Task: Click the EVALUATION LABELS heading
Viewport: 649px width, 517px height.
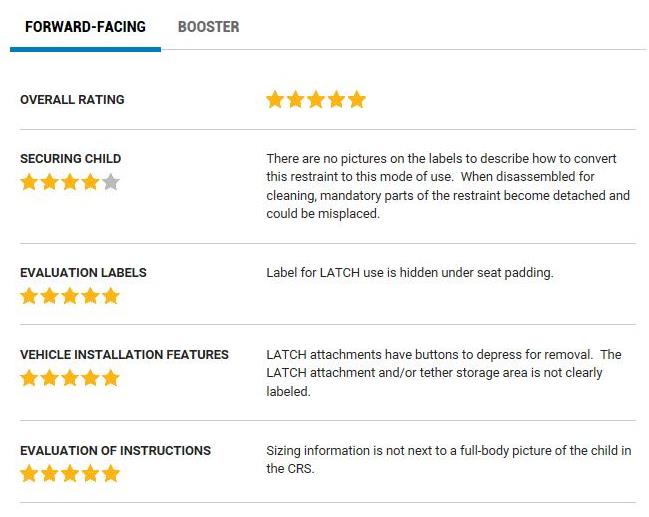Action: (83, 273)
